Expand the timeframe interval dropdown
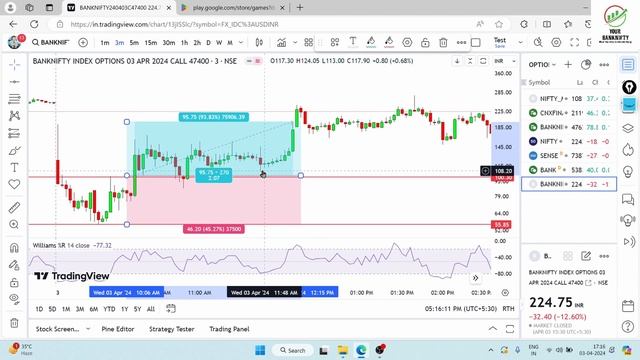Image resolution: width=640 pixels, height=360 pixels. (241, 42)
